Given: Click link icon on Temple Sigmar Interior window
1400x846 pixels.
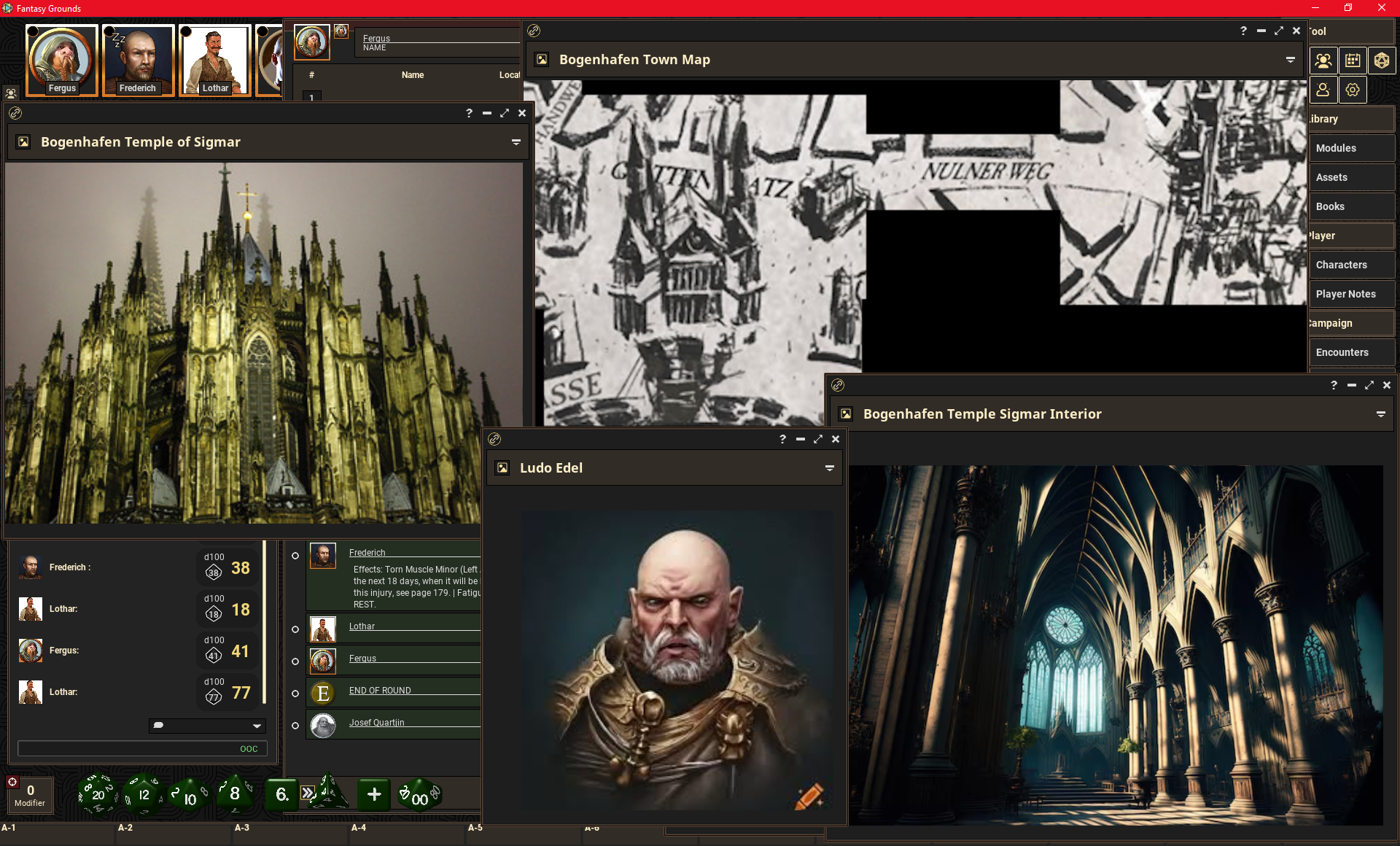Looking at the screenshot, I should 838,385.
